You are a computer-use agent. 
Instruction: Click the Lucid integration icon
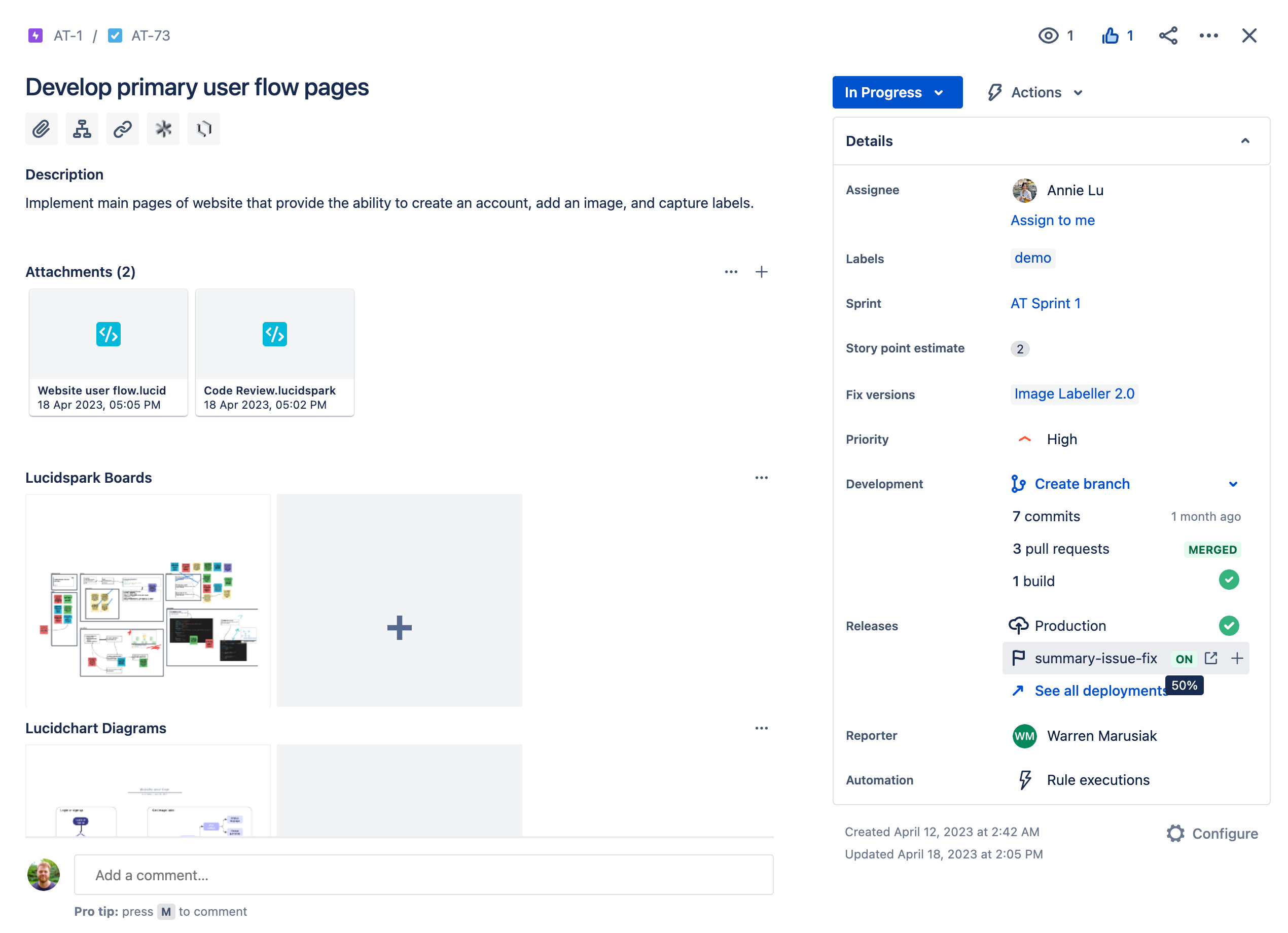click(x=203, y=129)
